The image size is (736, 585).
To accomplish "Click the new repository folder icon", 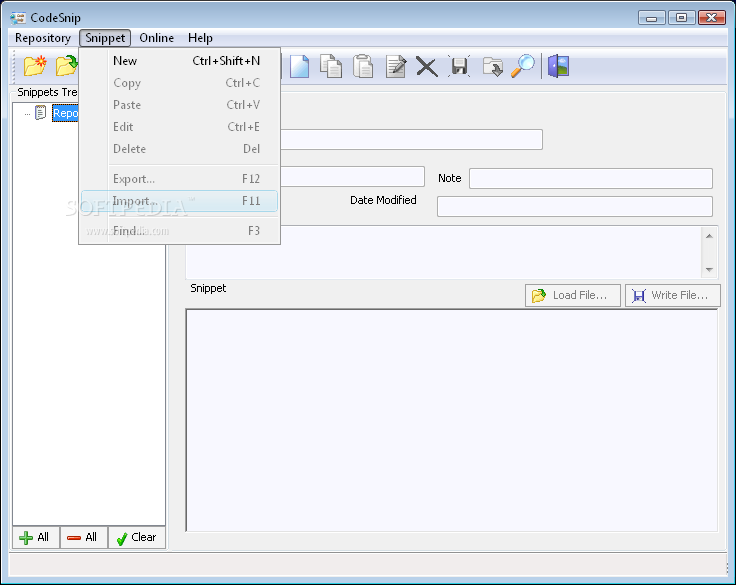I will tap(35, 66).
